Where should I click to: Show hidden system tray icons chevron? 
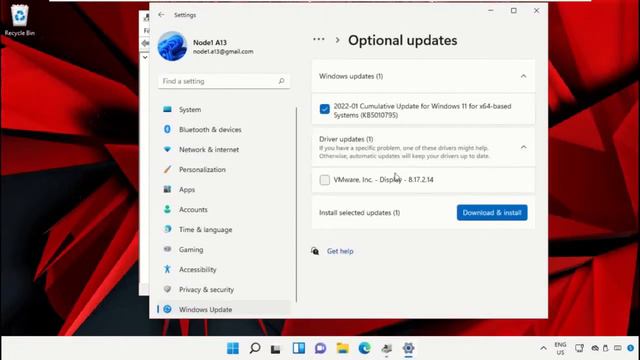[x=543, y=348]
